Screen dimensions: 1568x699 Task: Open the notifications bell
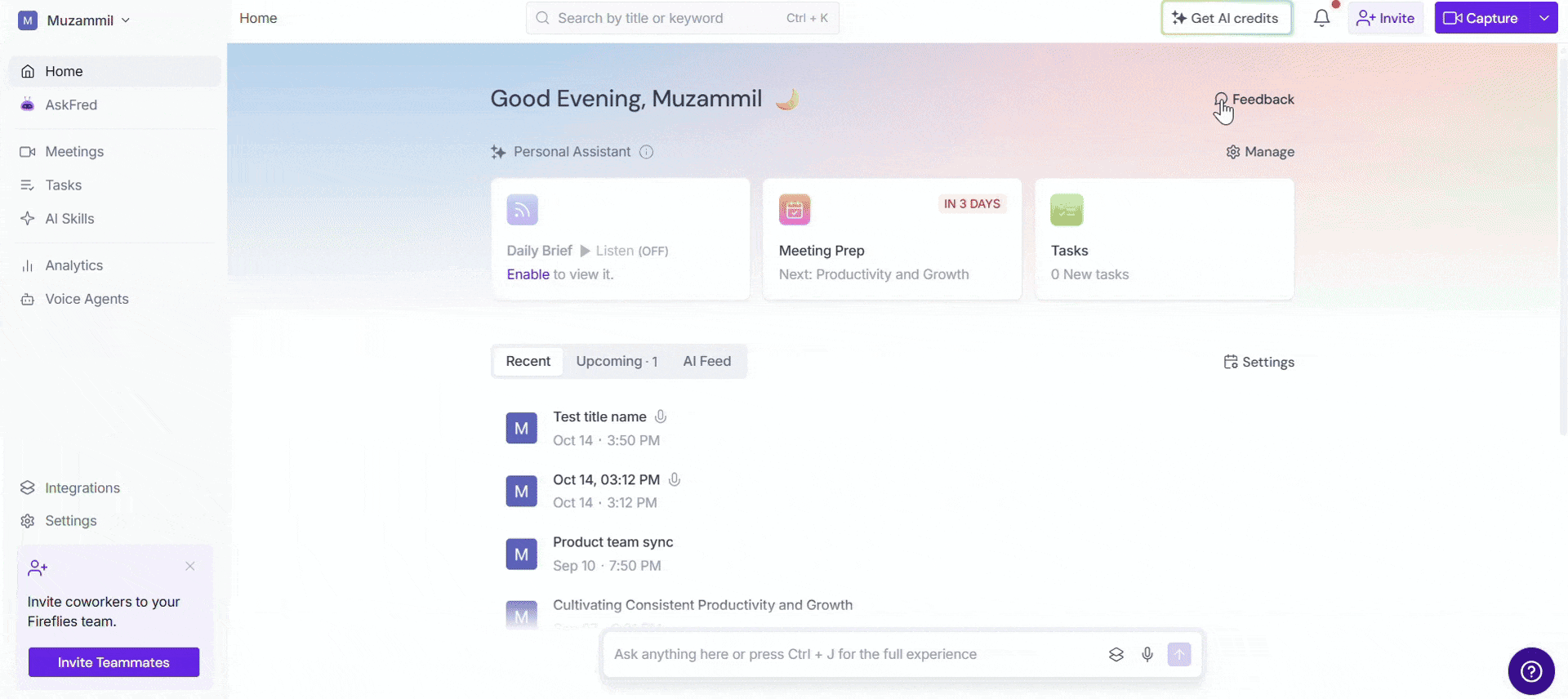click(x=1321, y=18)
